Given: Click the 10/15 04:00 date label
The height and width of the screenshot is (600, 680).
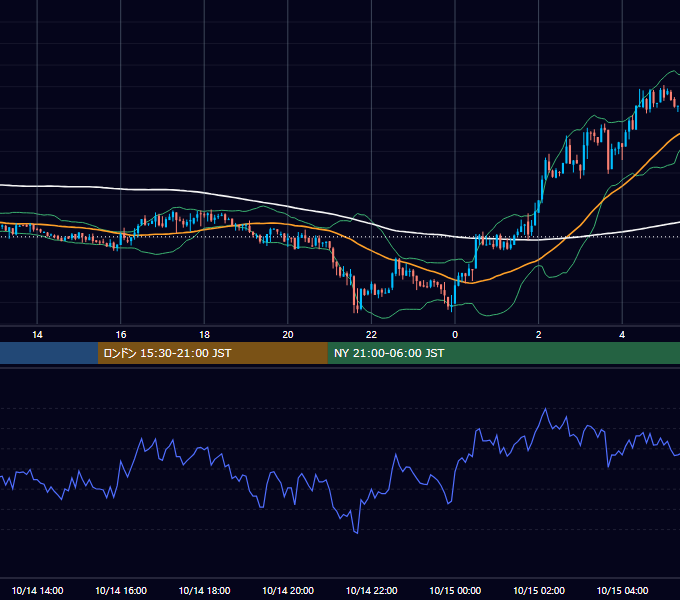Looking at the screenshot, I should click(622, 590).
